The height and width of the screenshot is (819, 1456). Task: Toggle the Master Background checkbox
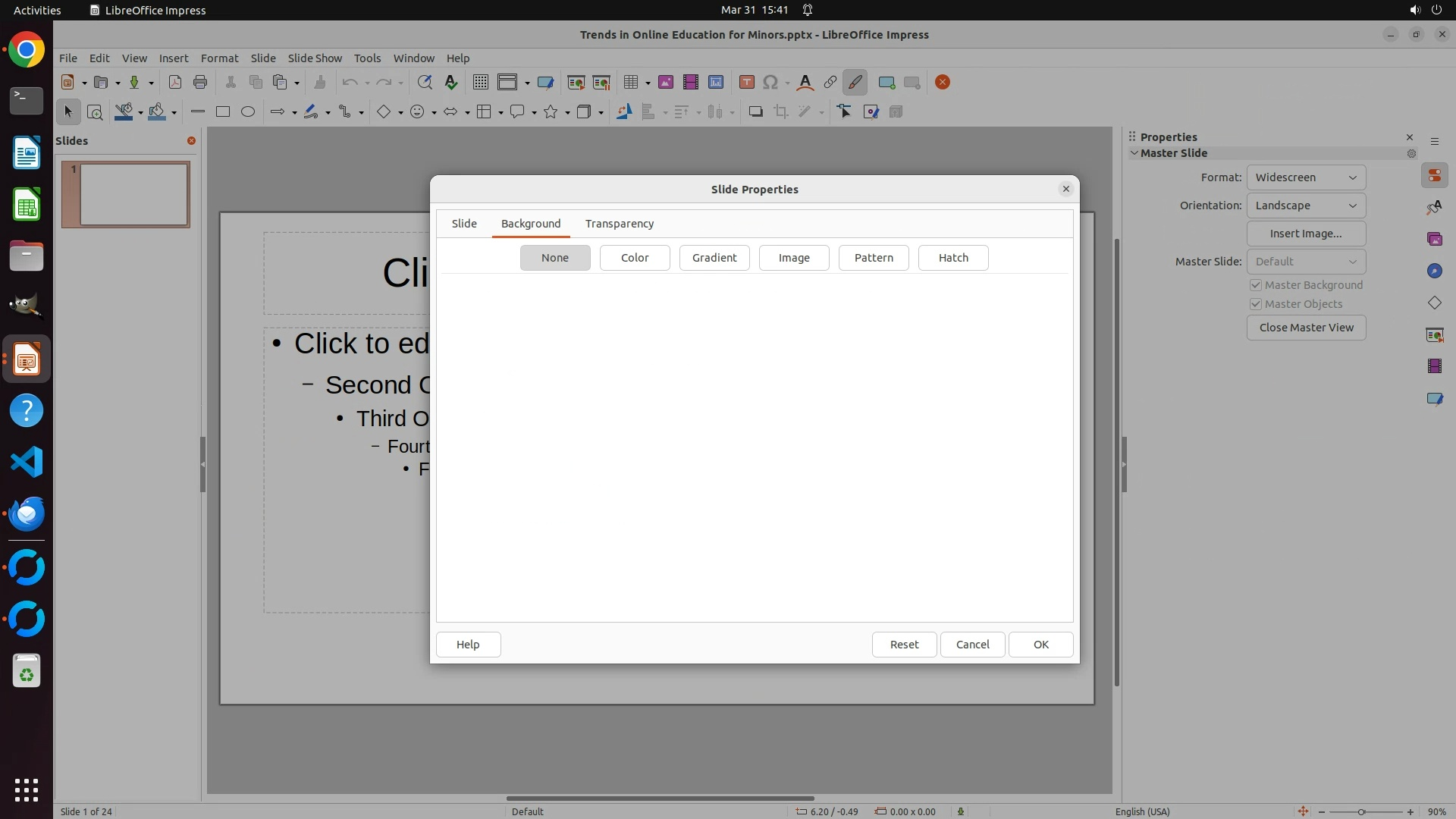pos(1256,285)
